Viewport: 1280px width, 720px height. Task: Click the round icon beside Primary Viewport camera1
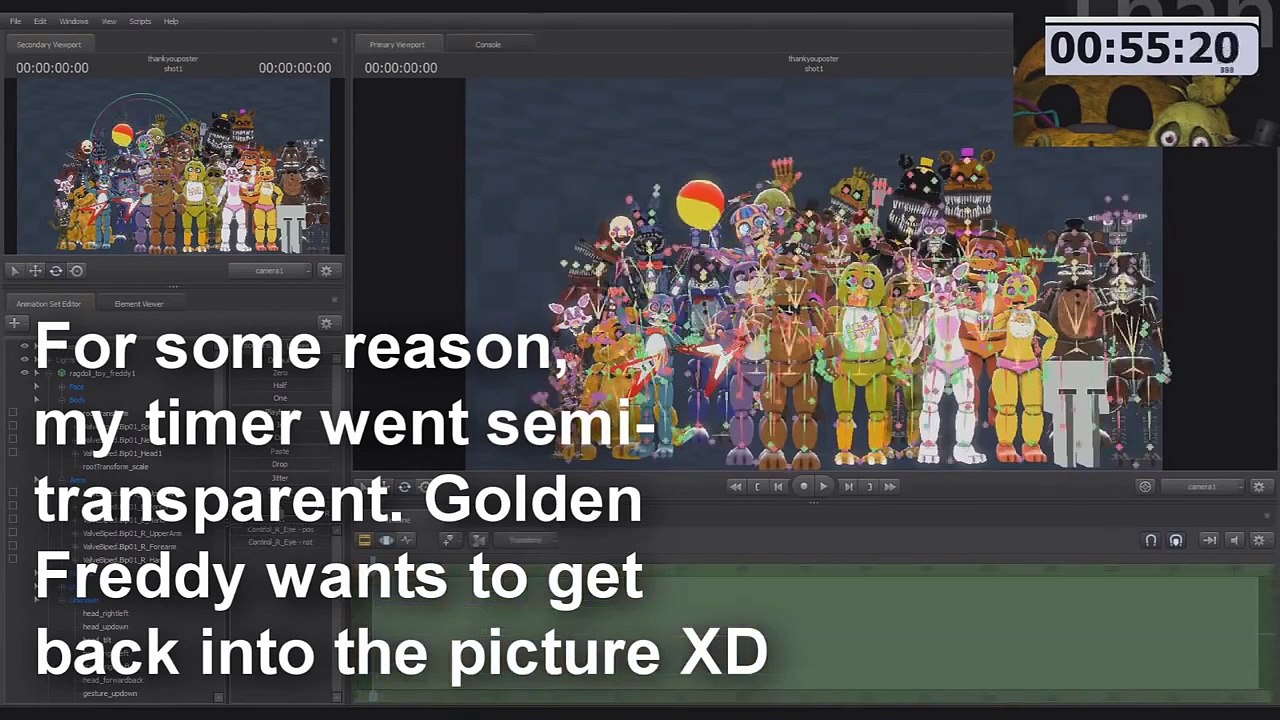coord(1145,487)
